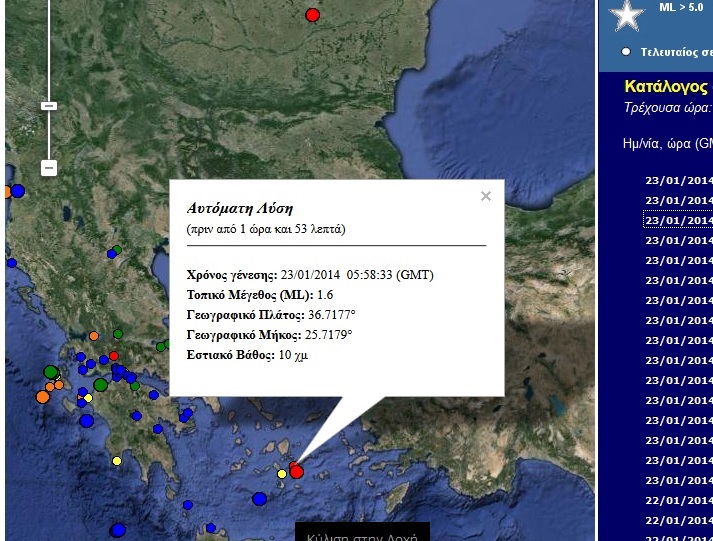This screenshot has width=713, height=541.
Task: Click the red earthquake marker at top of map
Action: [x=312, y=15]
